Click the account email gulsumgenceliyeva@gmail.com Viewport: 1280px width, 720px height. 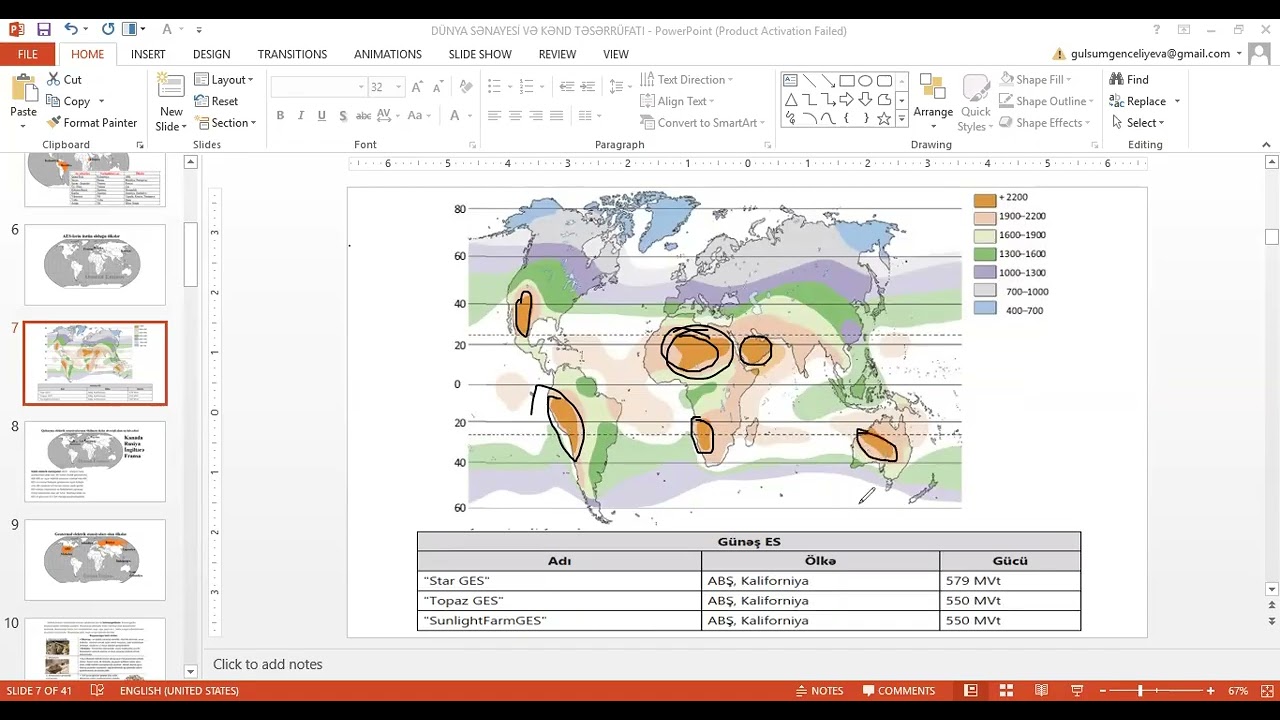pos(1150,54)
